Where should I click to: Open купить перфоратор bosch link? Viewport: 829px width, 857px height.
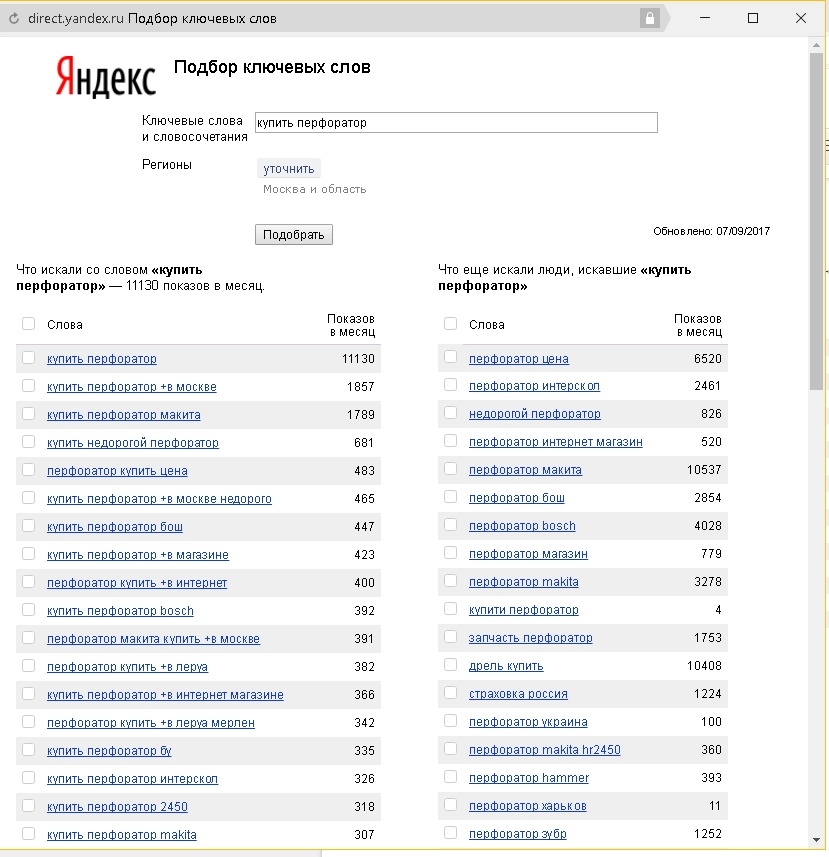[x=120, y=611]
